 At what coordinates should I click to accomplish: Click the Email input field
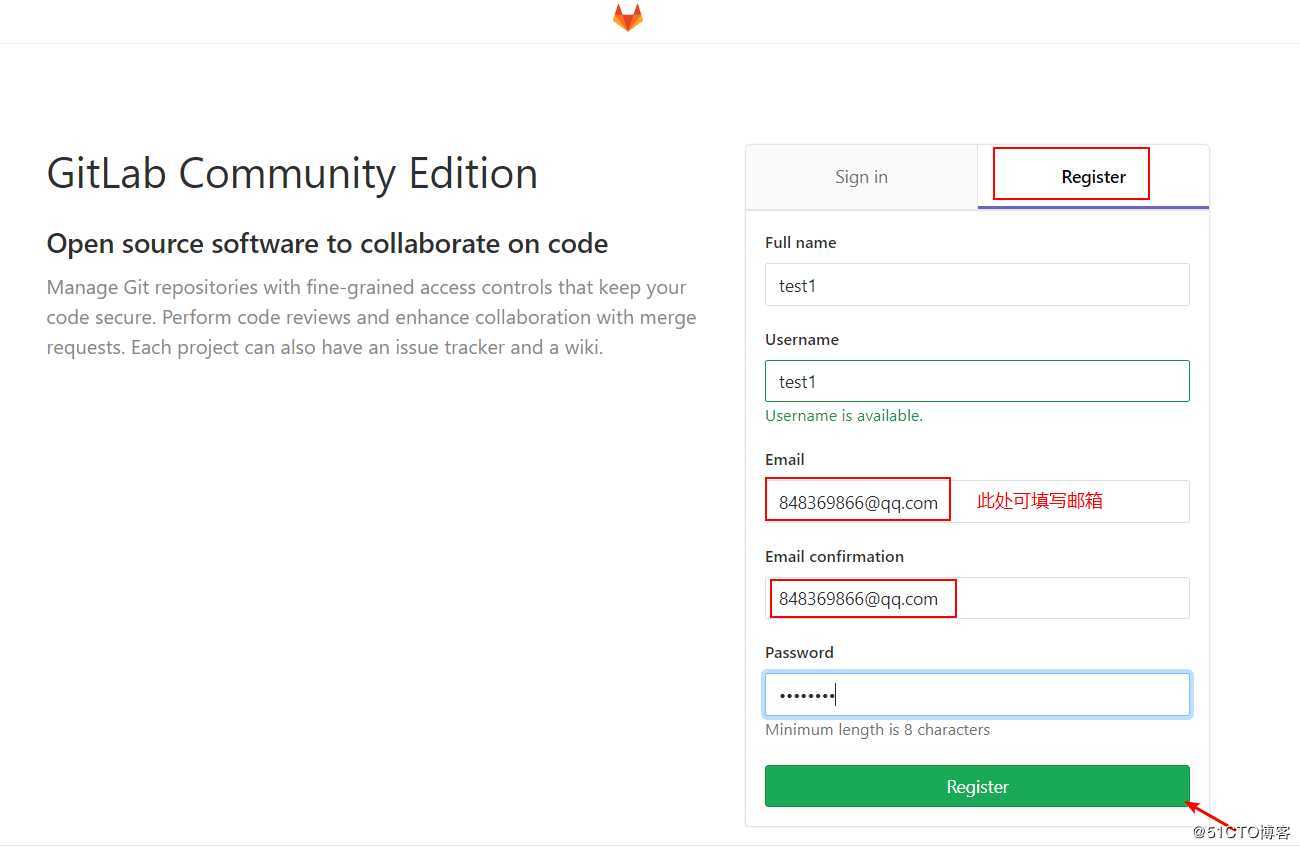coord(977,501)
